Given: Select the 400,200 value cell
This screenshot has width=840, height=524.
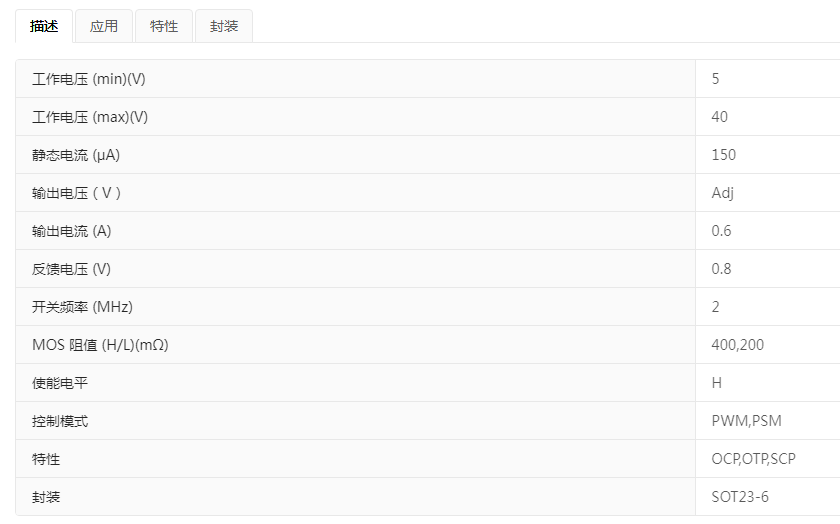Looking at the screenshot, I should click(737, 345).
